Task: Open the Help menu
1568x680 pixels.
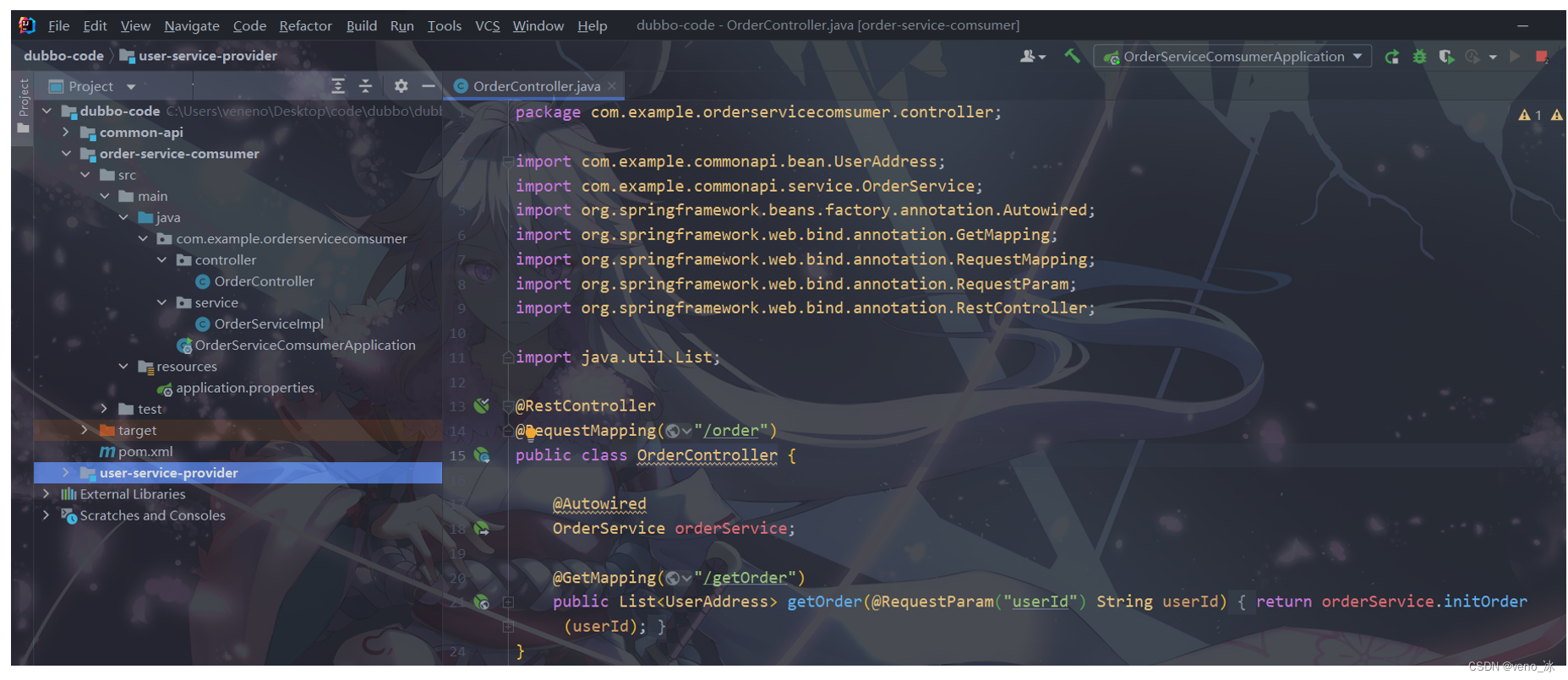Action: (x=592, y=26)
